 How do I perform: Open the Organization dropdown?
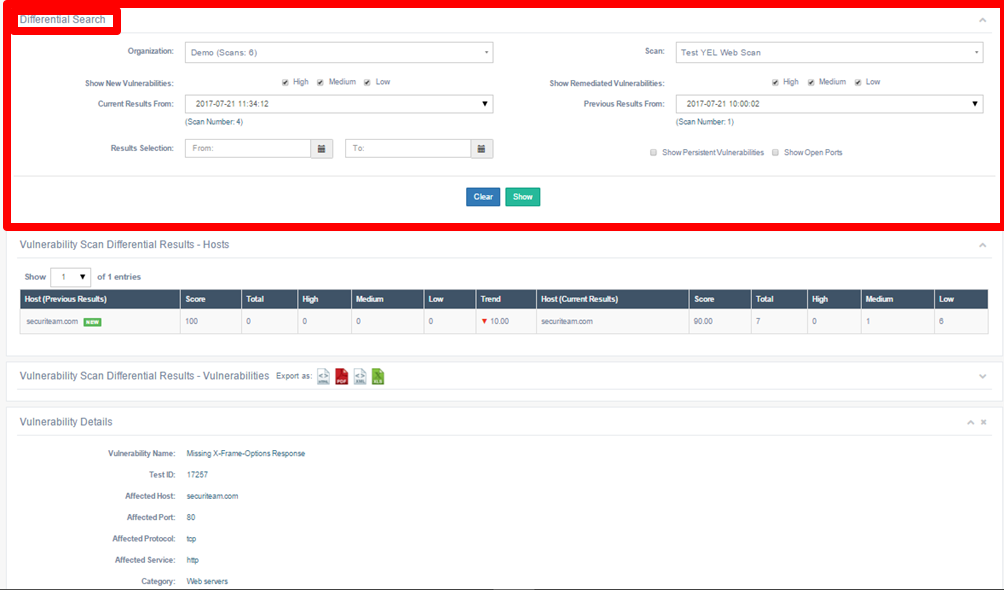(x=339, y=52)
